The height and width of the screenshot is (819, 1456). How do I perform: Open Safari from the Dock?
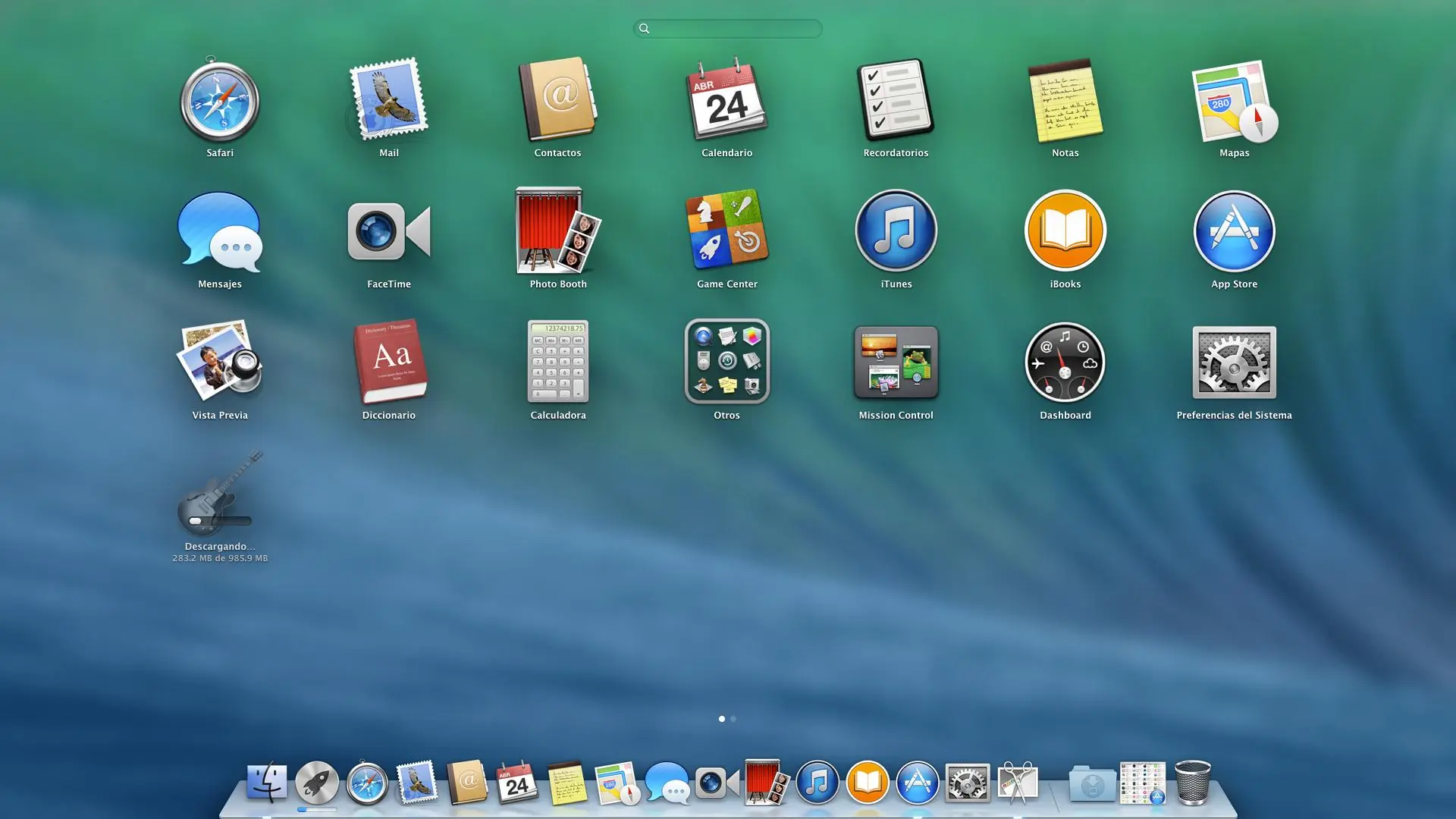pyautogui.click(x=367, y=782)
